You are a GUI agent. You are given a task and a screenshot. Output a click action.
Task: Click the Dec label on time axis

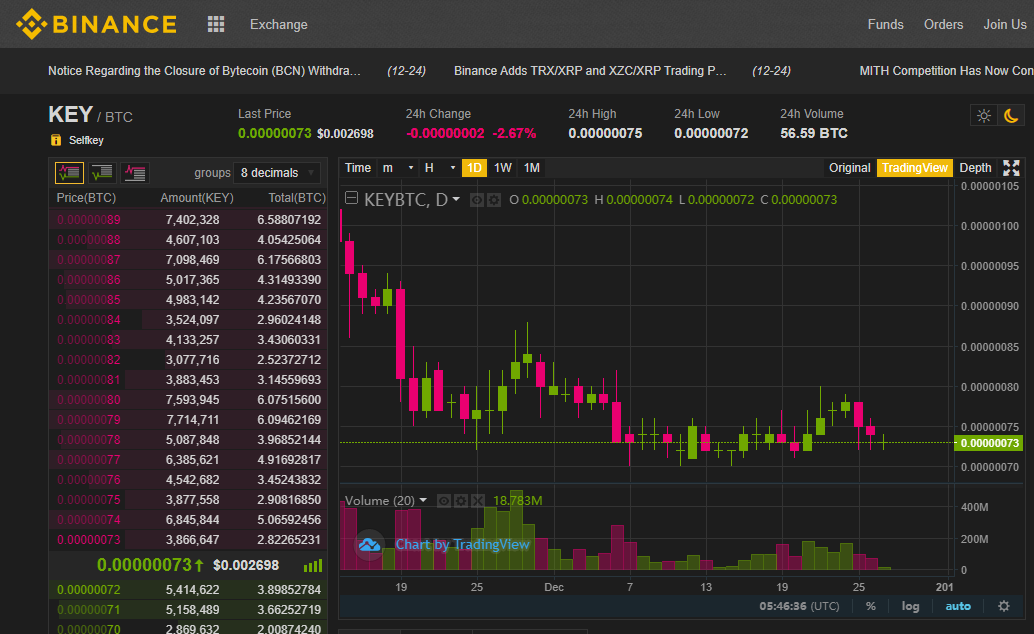coord(554,587)
